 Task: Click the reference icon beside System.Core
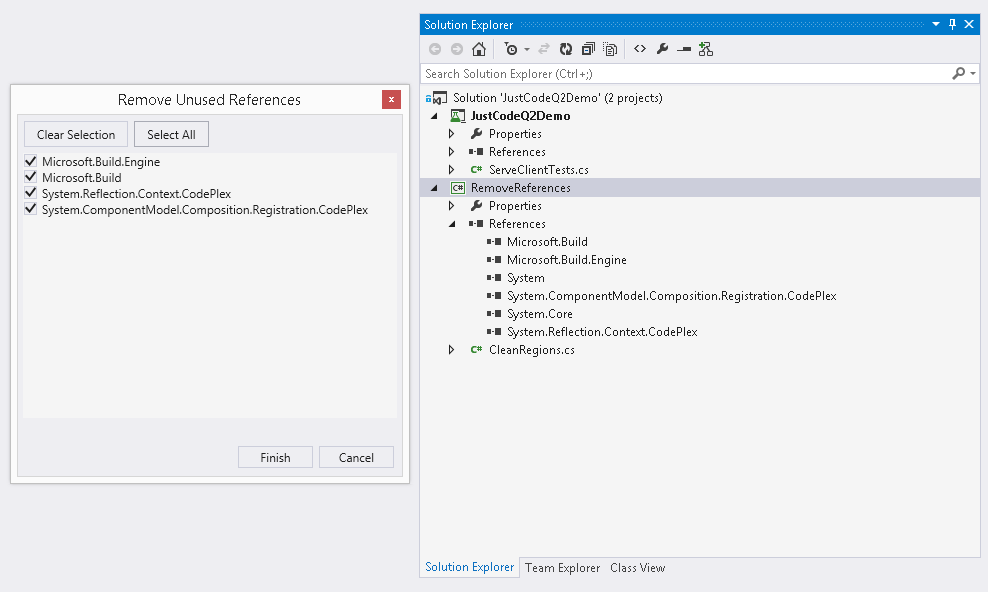tap(494, 314)
